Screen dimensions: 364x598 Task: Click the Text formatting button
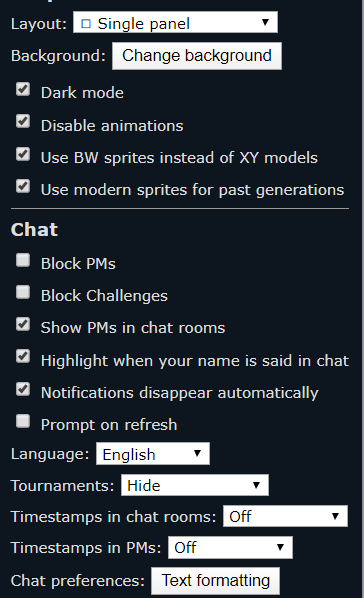point(216,581)
